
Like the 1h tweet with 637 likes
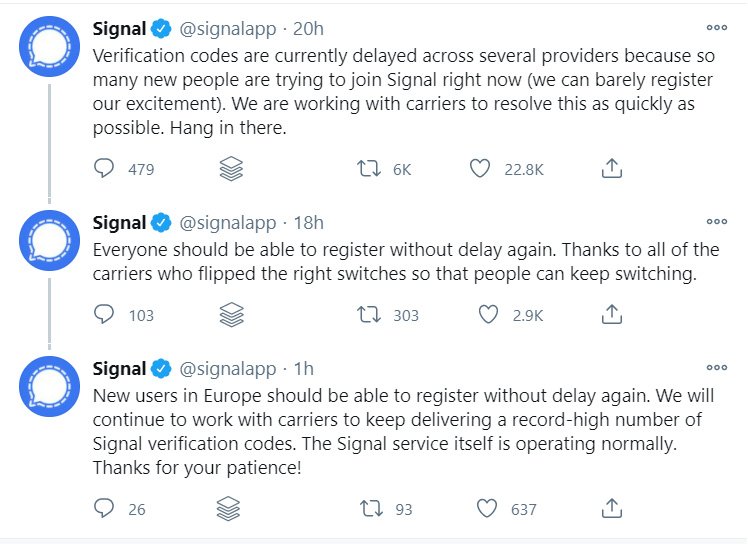coord(488,509)
